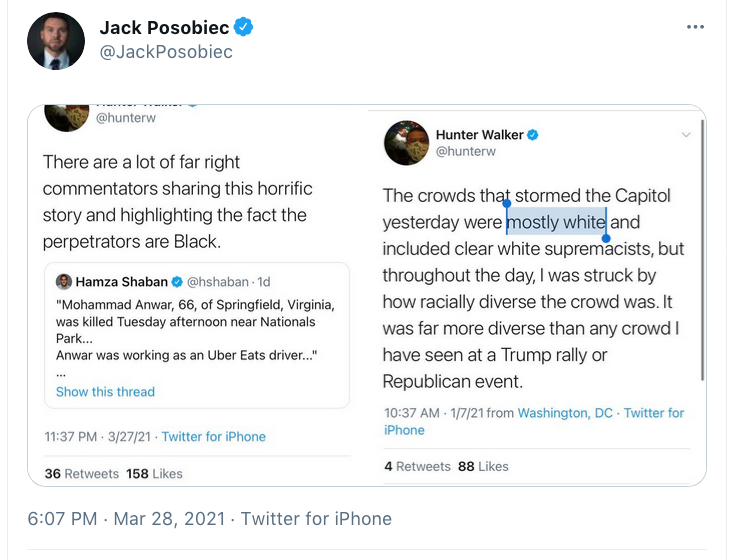Click the '6:07 PM · Mar 28, 2021' timestamp
734x560 pixels.
pyautogui.click(x=126, y=518)
